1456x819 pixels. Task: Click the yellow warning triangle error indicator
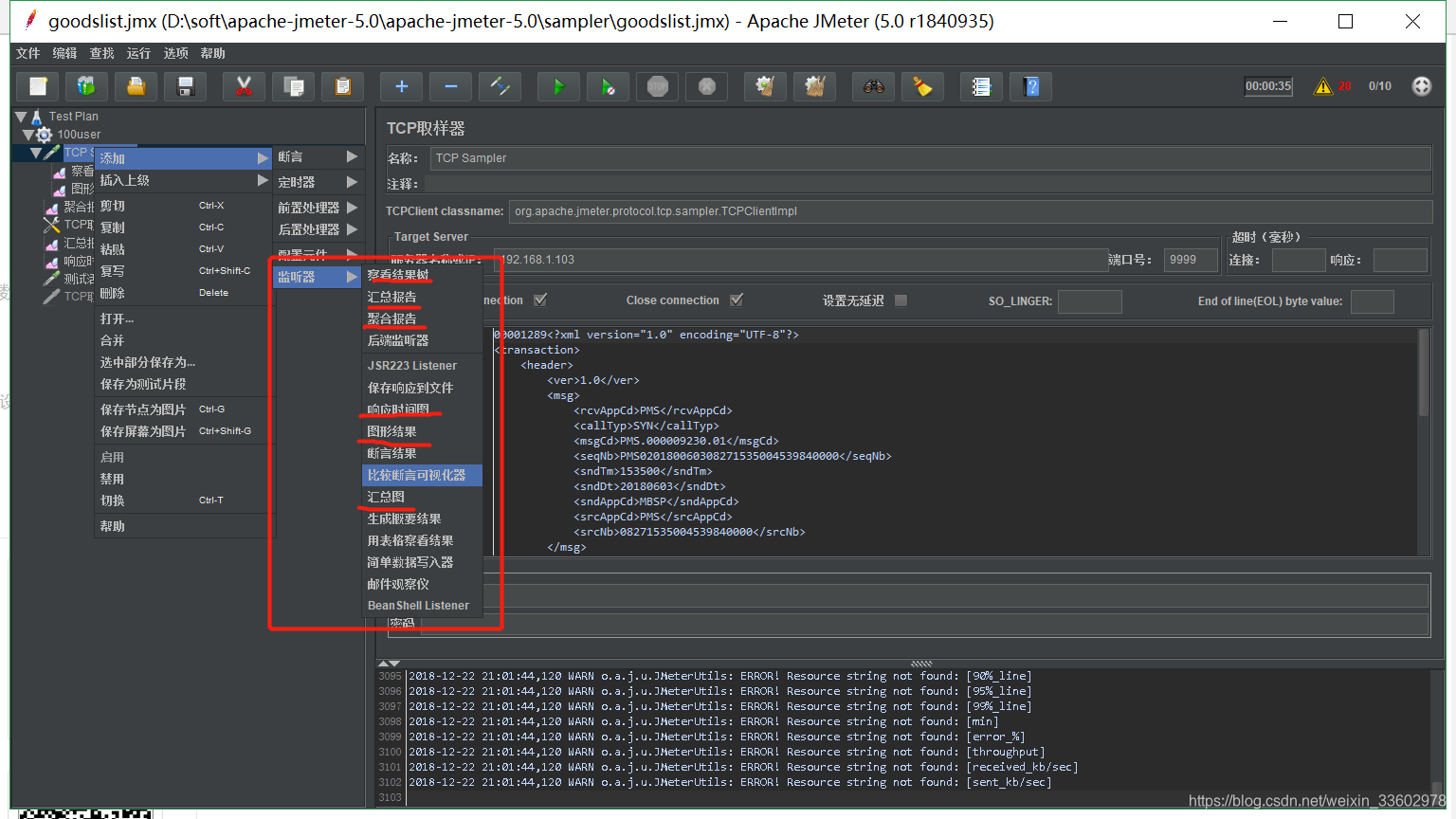pyautogui.click(x=1323, y=86)
